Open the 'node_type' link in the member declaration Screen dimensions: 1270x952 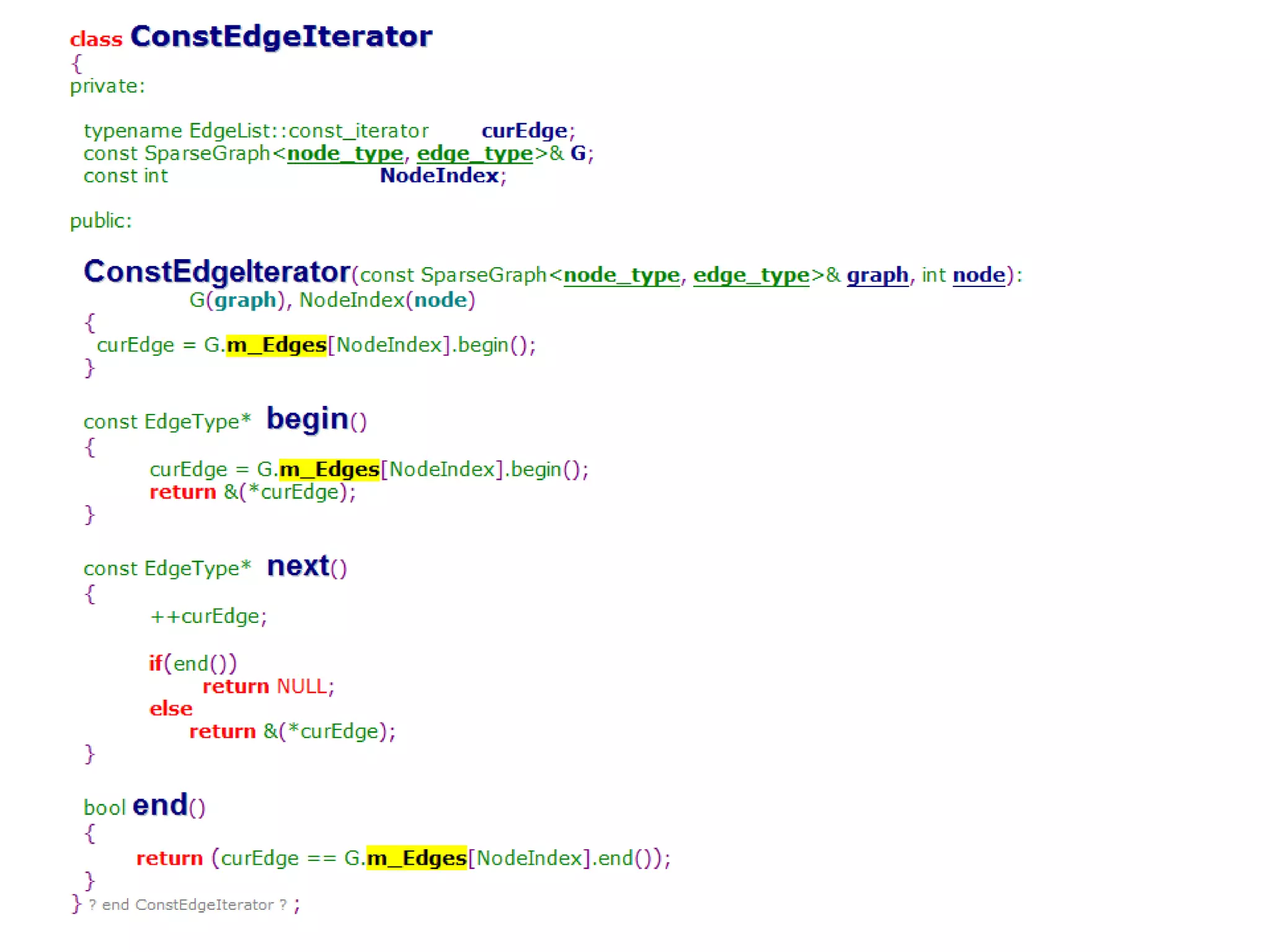click(x=345, y=153)
